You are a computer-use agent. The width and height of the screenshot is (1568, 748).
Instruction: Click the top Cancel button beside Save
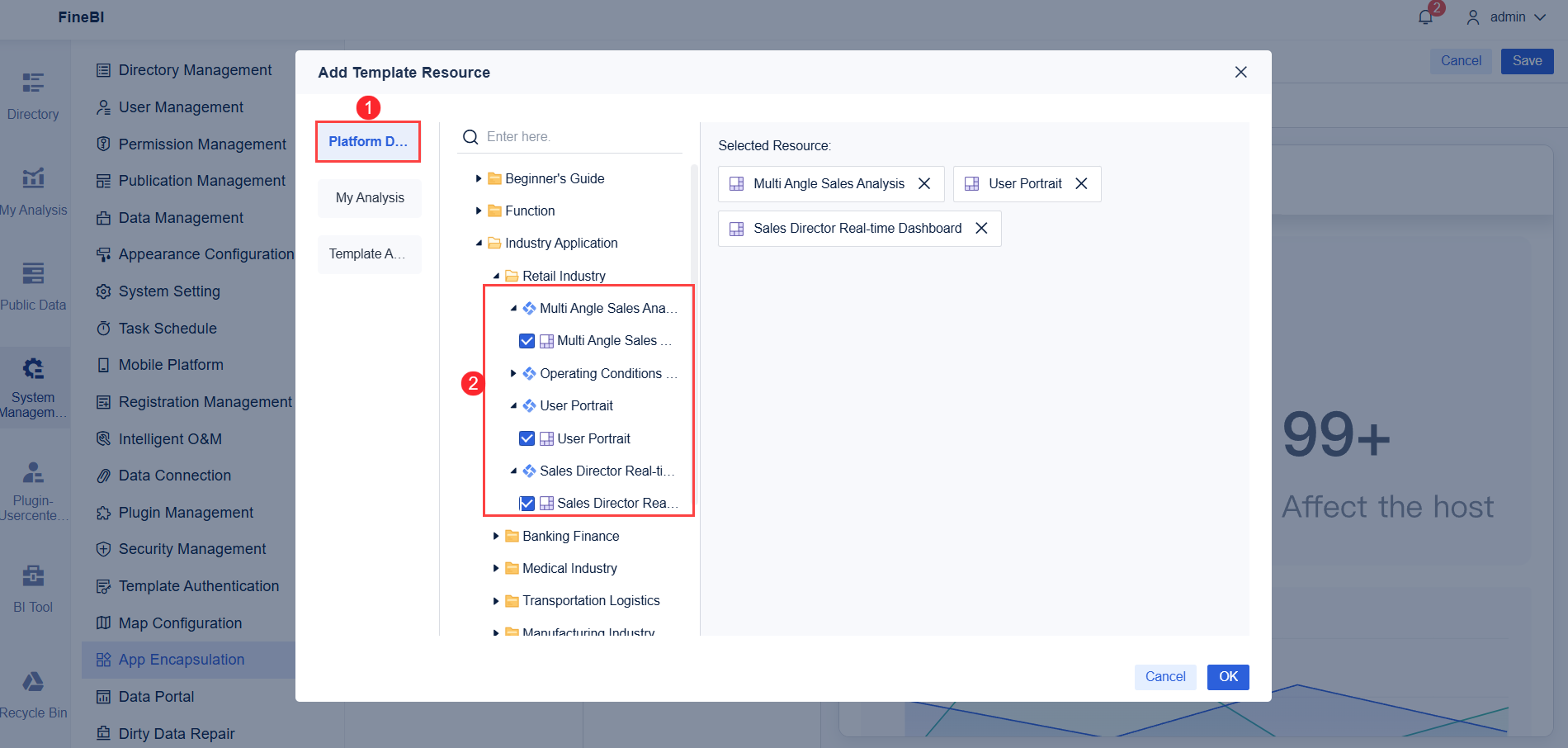pyautogui.click(x=1461, y=61)
